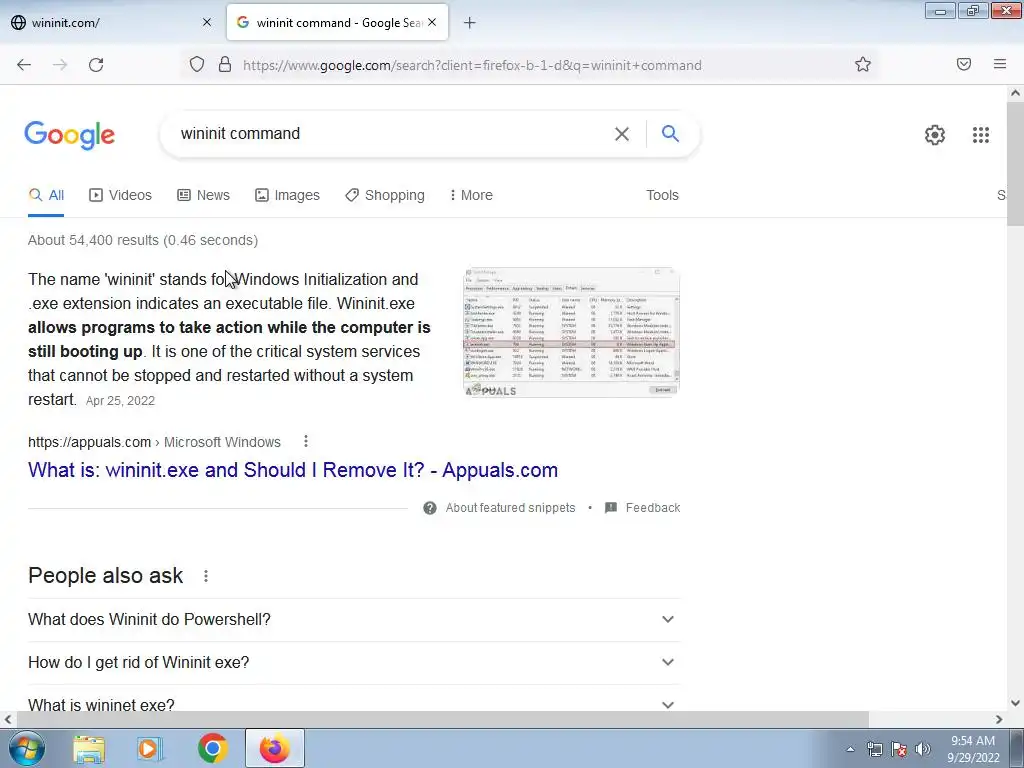Reload the current page
The height and width of the screenshot is (768, 1024).
pyautogui.click(x=96, y=65)
